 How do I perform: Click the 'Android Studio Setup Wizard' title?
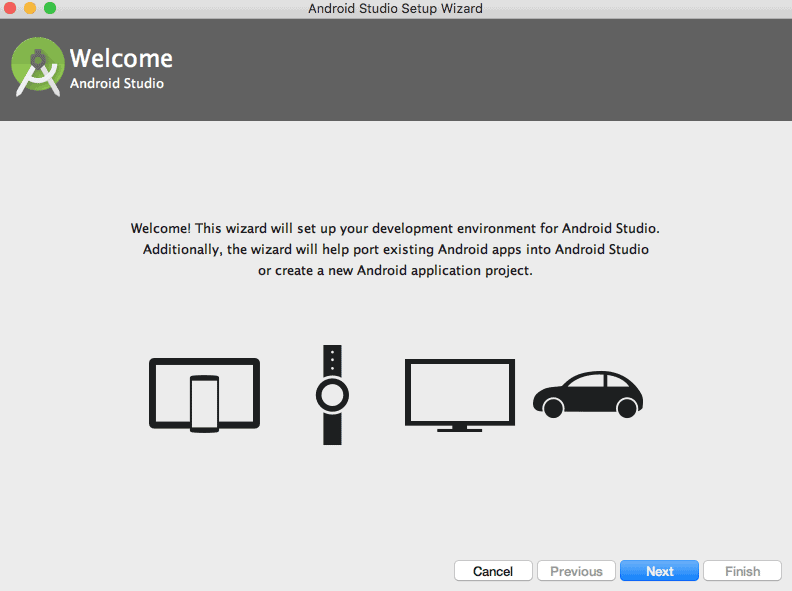click(x=395, y=9)
